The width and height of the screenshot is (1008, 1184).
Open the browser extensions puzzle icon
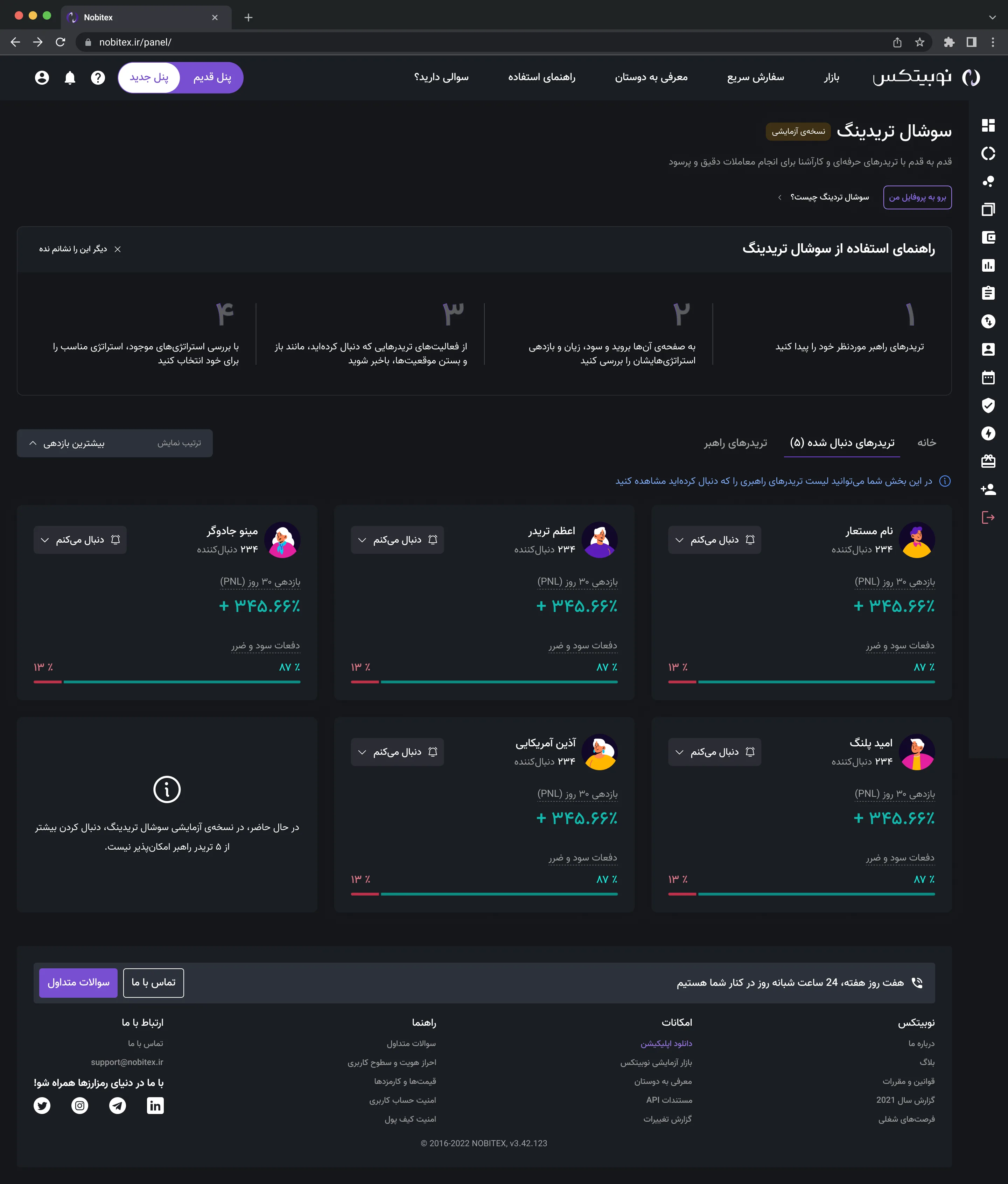tap(948, 42)
